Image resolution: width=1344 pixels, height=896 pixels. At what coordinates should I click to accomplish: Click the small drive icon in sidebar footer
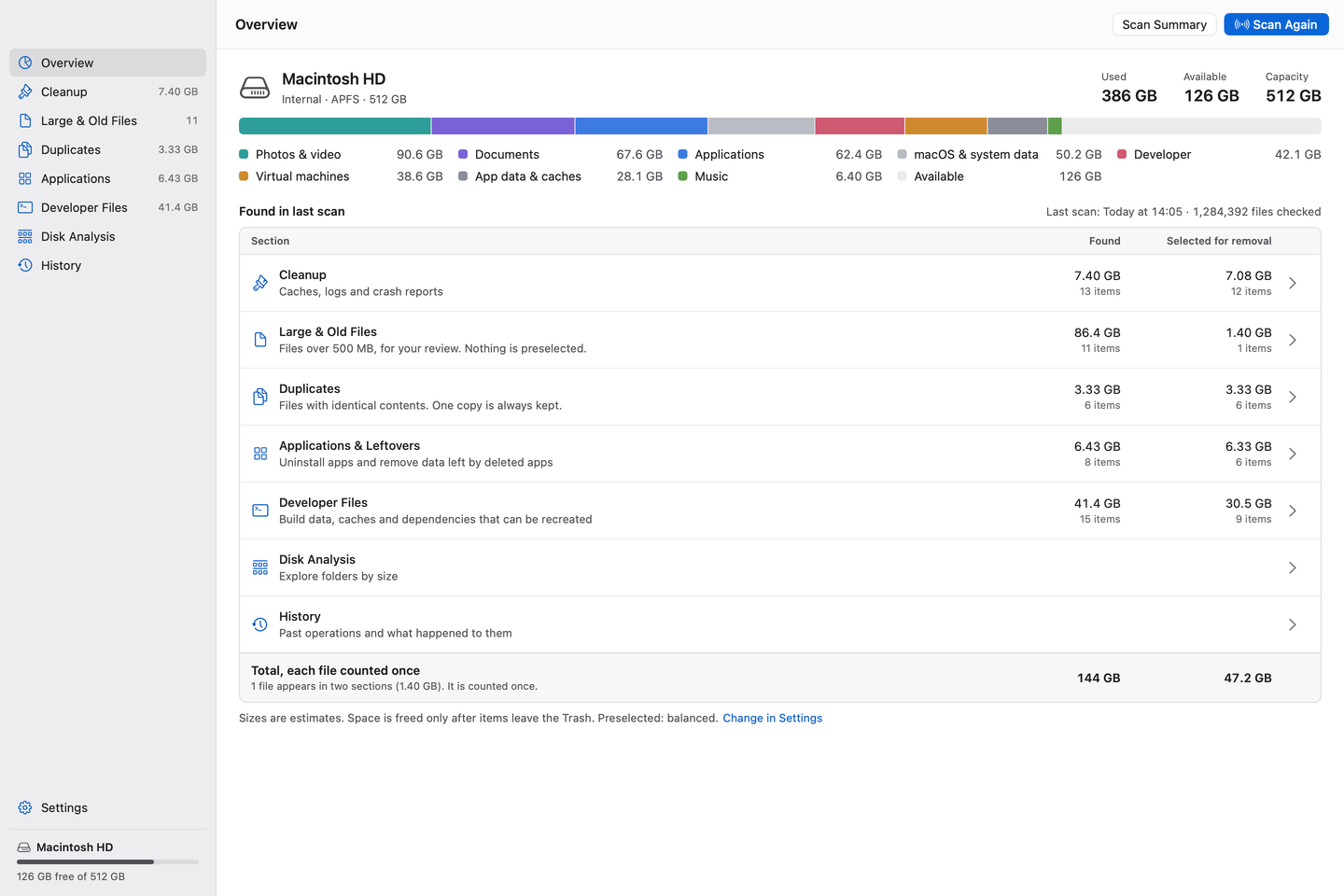click(x=24, y=847)
